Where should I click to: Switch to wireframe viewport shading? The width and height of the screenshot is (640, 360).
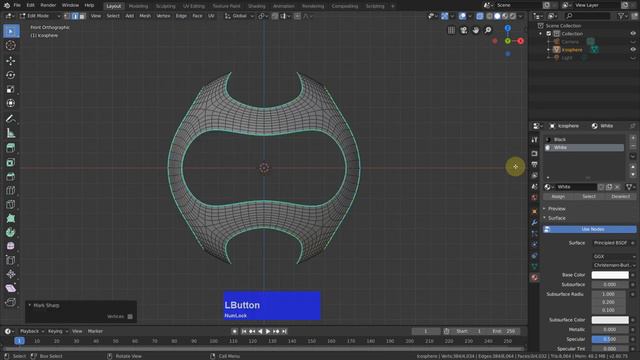[x=489, y=16]
